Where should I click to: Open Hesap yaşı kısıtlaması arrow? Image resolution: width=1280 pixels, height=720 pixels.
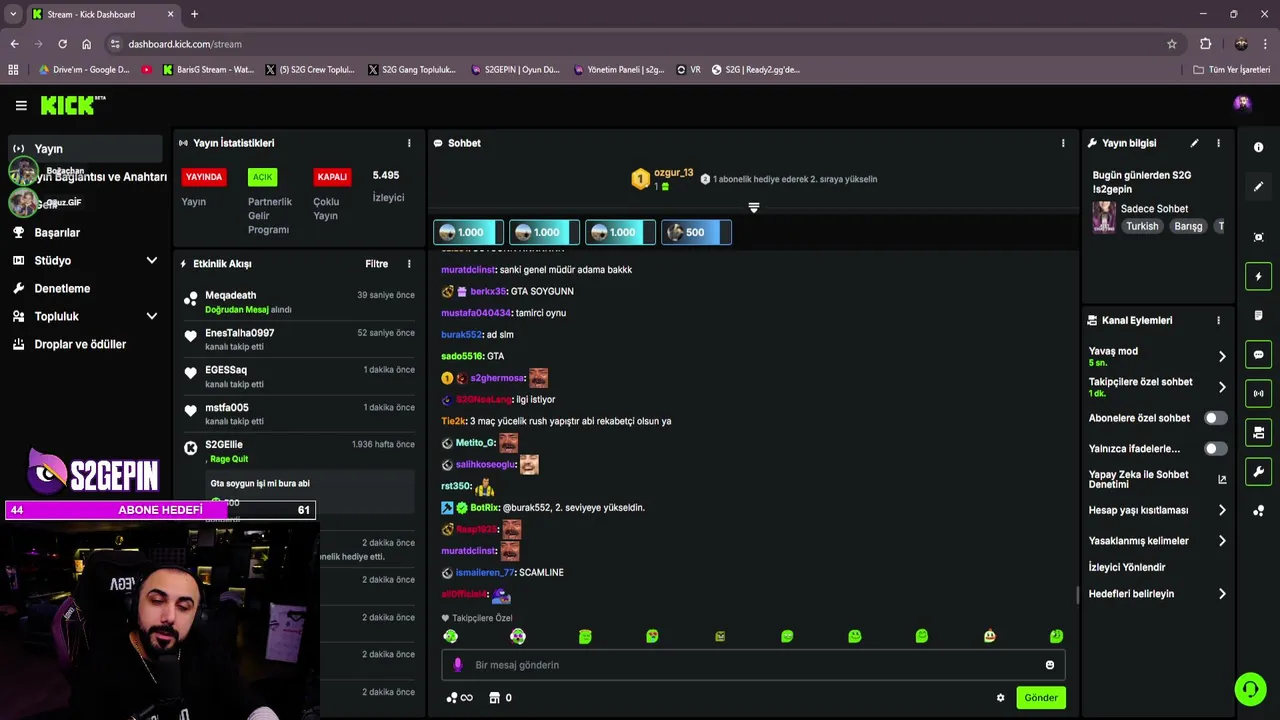pyautogui.click(x=1222, y=510)
